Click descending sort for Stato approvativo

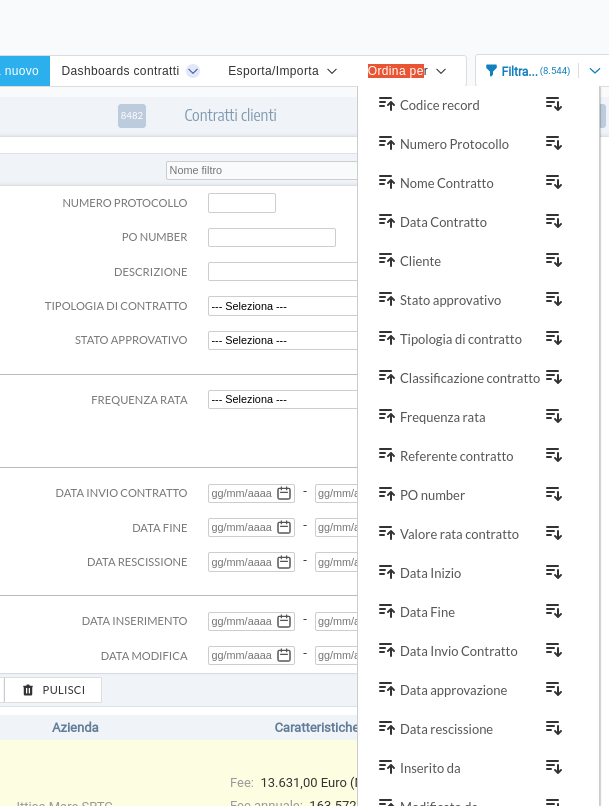(553, 299)
